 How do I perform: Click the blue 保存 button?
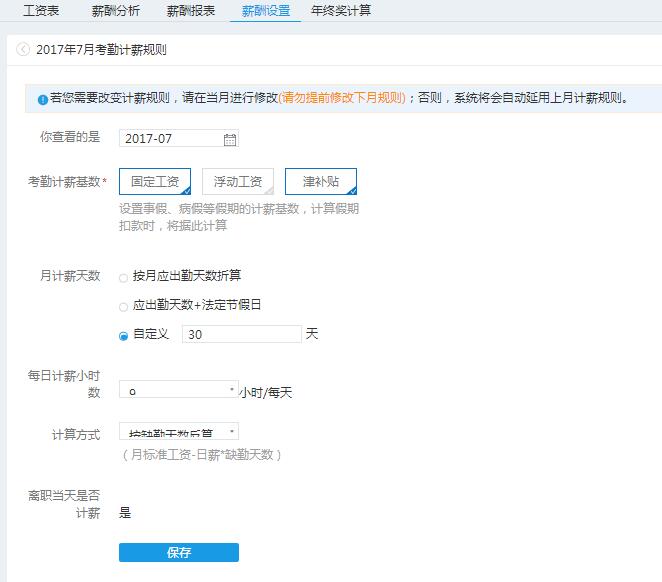[179, 552]
